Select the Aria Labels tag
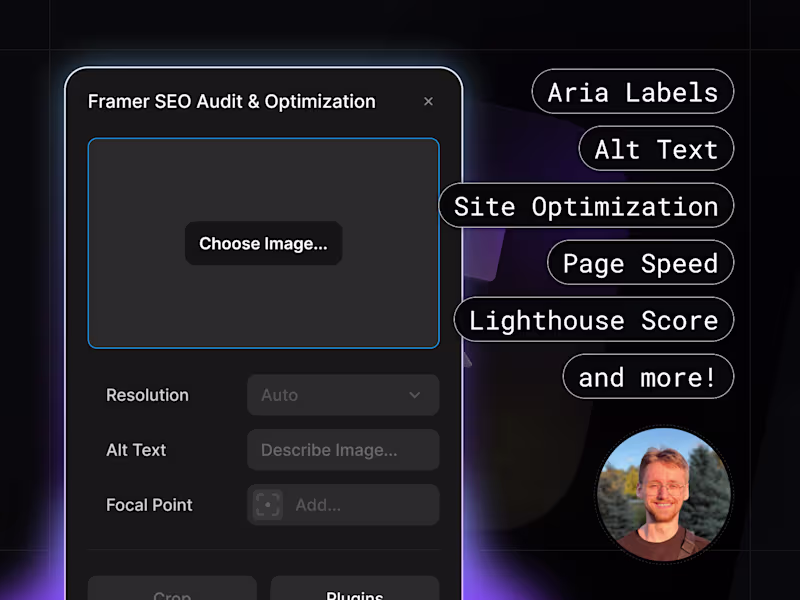Screen dimensions: 800x600 (x=633, y=91)
